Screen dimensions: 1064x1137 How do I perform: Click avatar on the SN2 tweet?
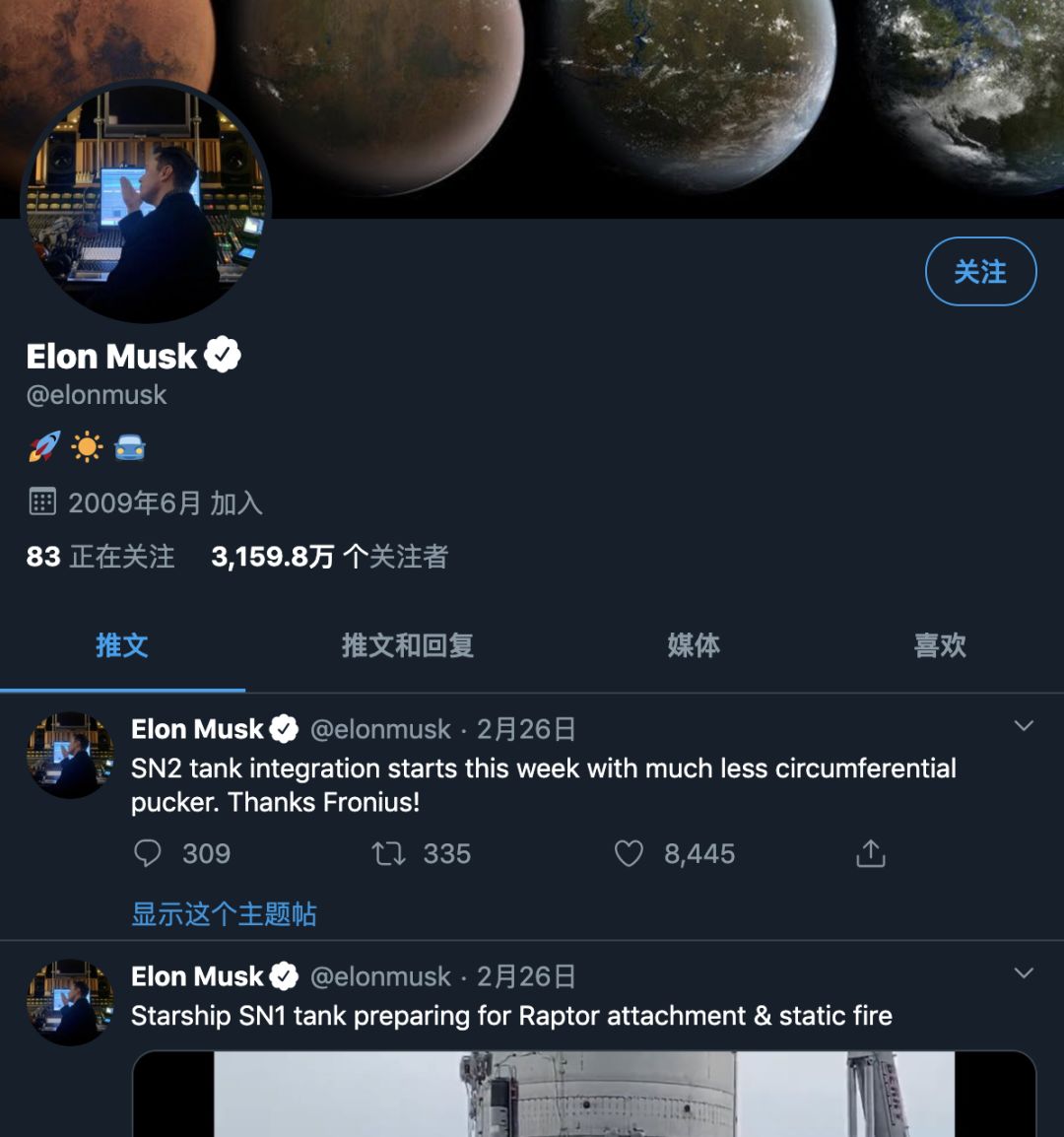[70, 756]
